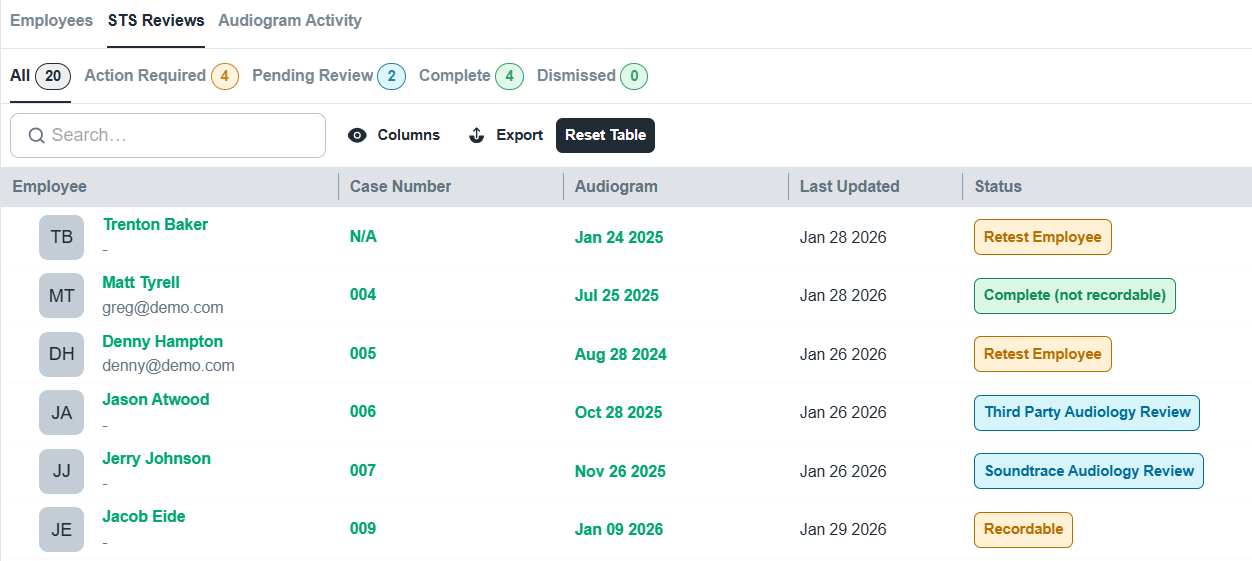Screen dimensions: 1252x561
Task: Select the TB avatar for Trenton Baker
Action: 61,237
